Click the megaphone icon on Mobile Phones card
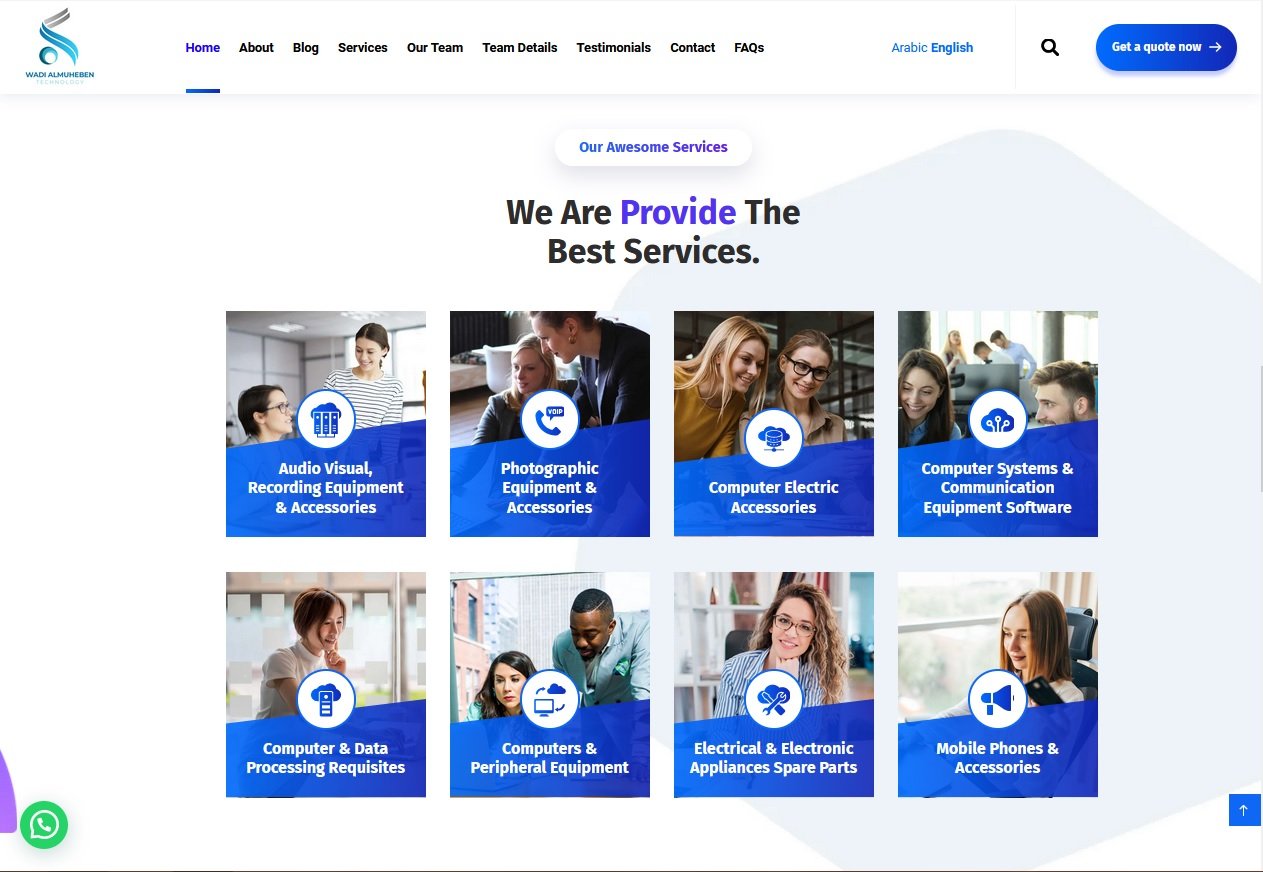The width and height of the screenshot is (1263, 872). [x=998, y=699]
